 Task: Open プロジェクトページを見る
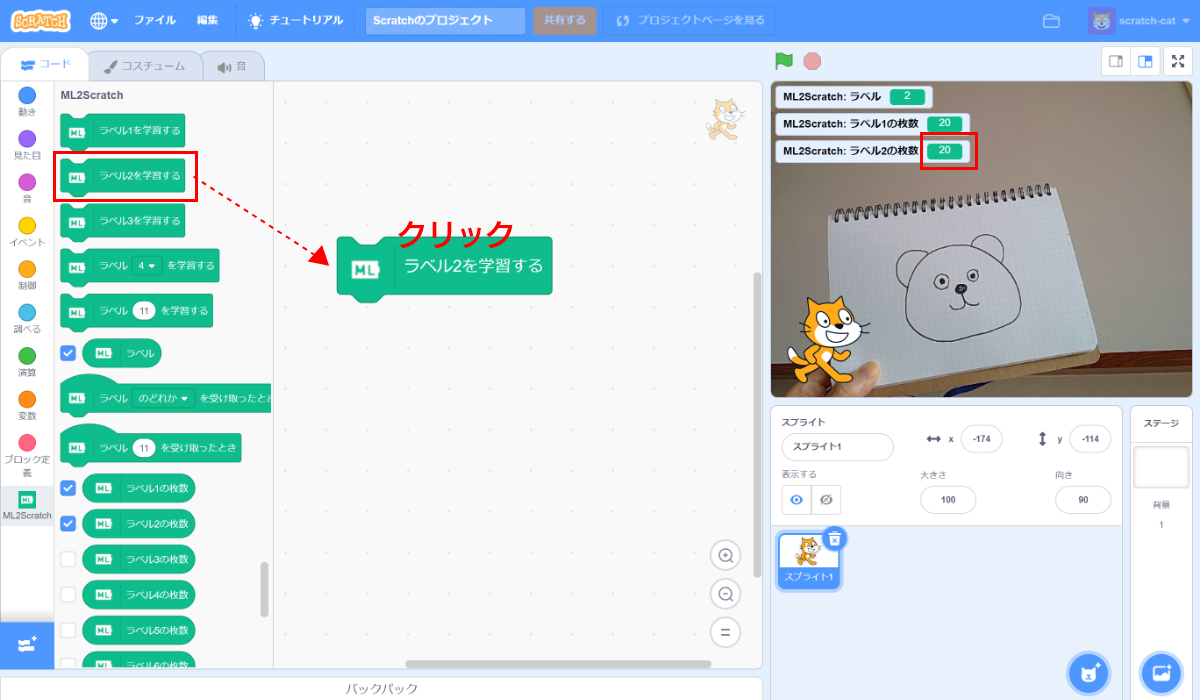[x=688, y=18]
